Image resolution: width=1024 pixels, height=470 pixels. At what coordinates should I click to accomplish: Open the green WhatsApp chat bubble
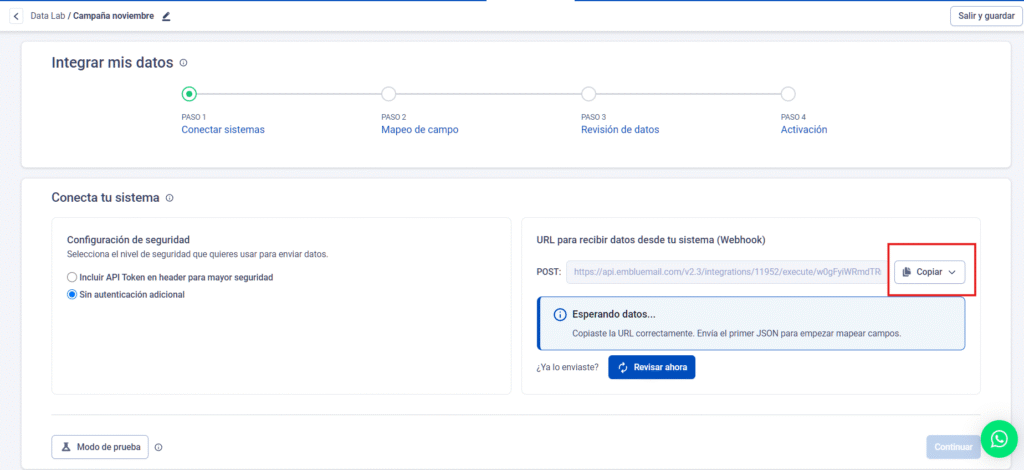point(998,438)
